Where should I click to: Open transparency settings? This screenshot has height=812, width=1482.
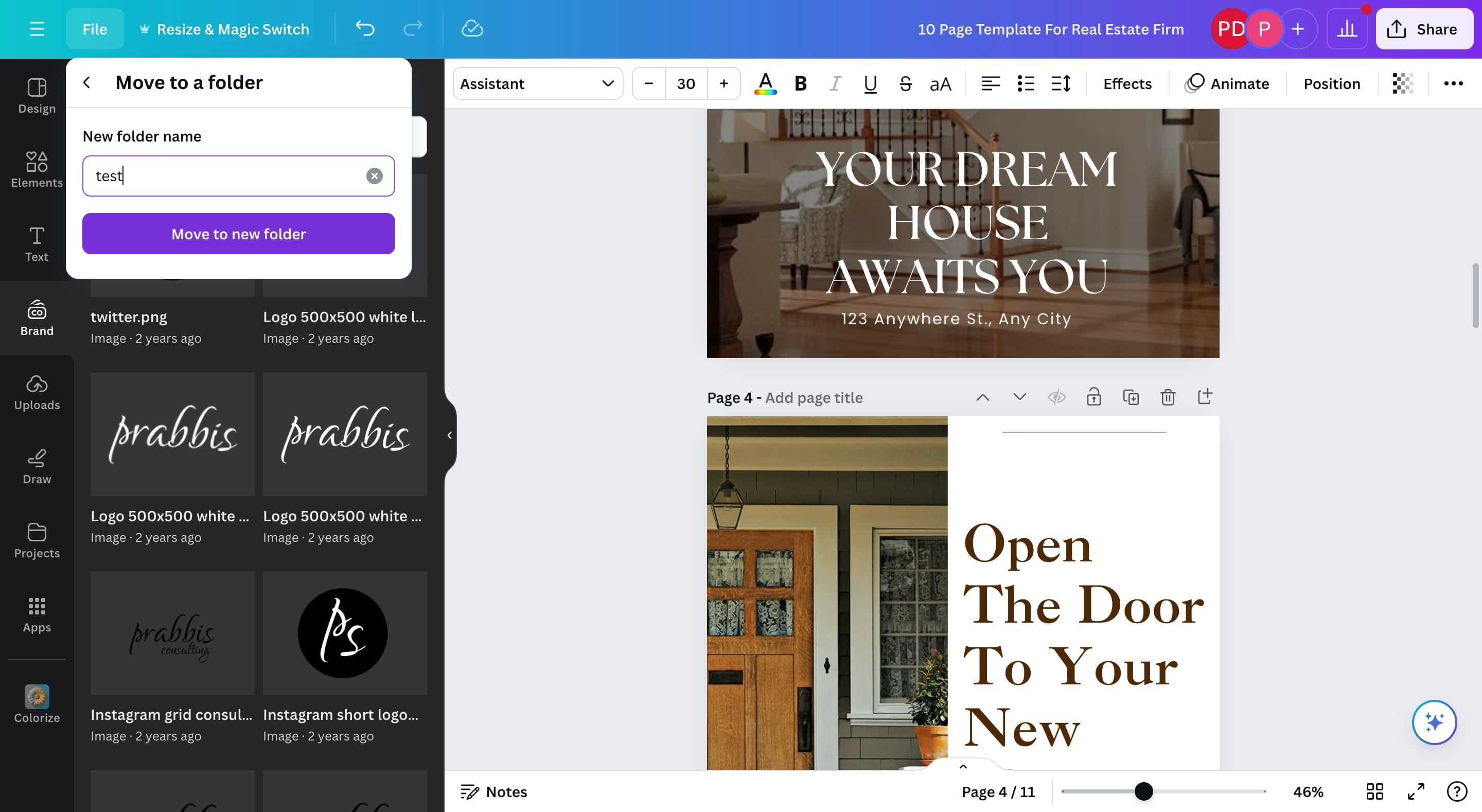click(x=1403, y=83)
